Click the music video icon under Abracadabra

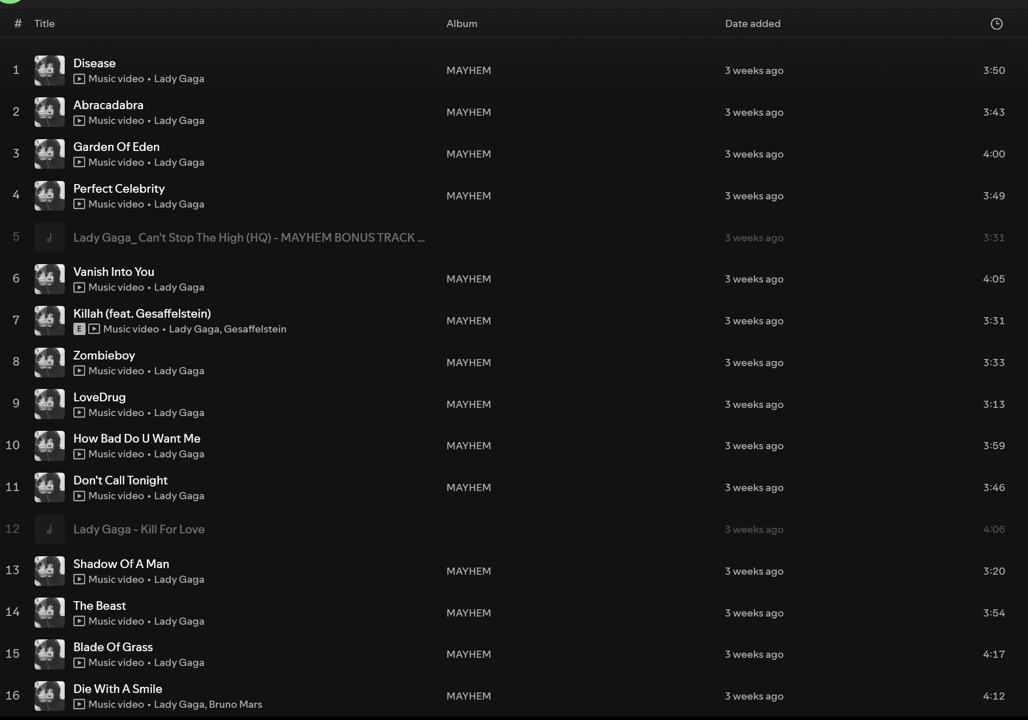click(79, 121)
